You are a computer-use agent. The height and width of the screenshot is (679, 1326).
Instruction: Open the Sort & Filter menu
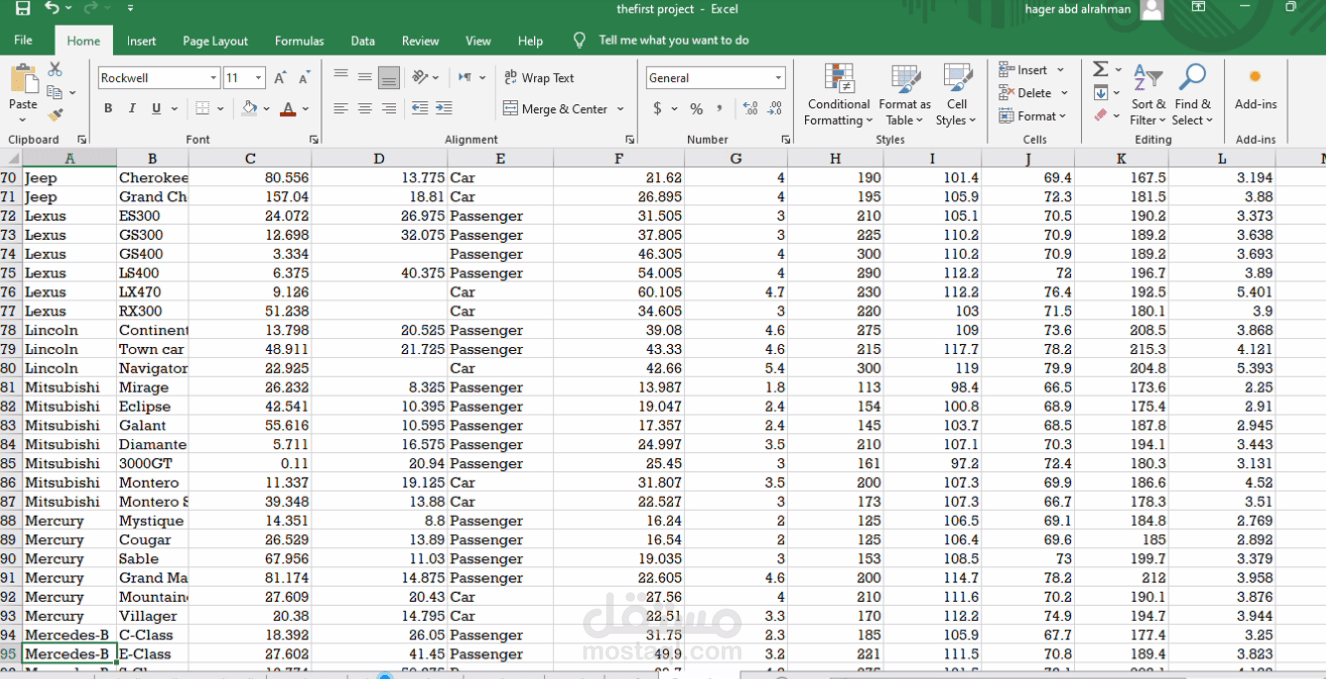pos(1148,96)
